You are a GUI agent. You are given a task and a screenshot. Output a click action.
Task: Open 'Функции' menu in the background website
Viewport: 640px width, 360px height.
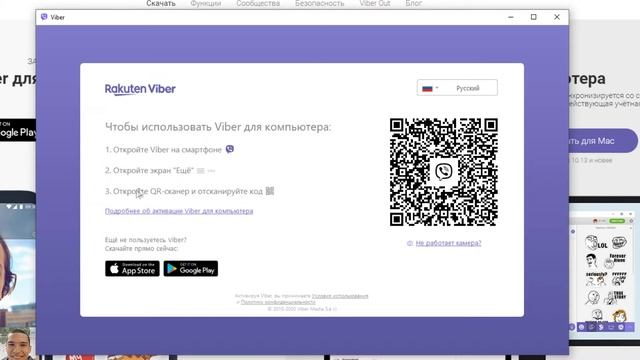click(x=206, y=3)
